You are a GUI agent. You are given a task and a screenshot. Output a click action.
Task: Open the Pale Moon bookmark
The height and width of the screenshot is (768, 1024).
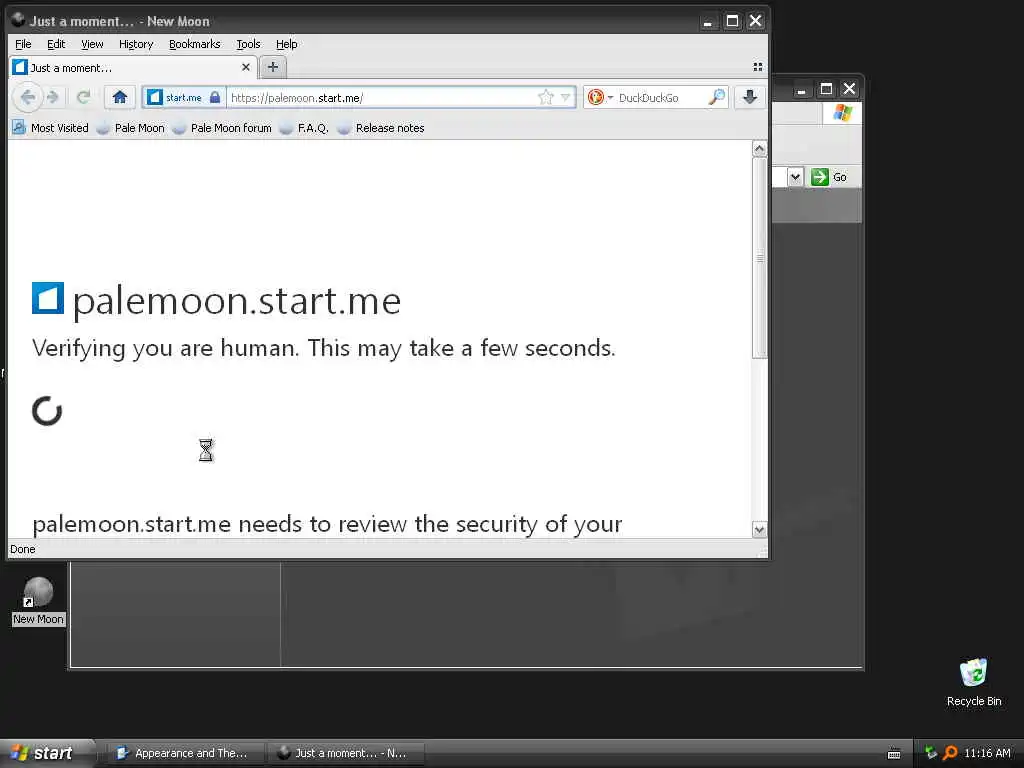[131, 128]
